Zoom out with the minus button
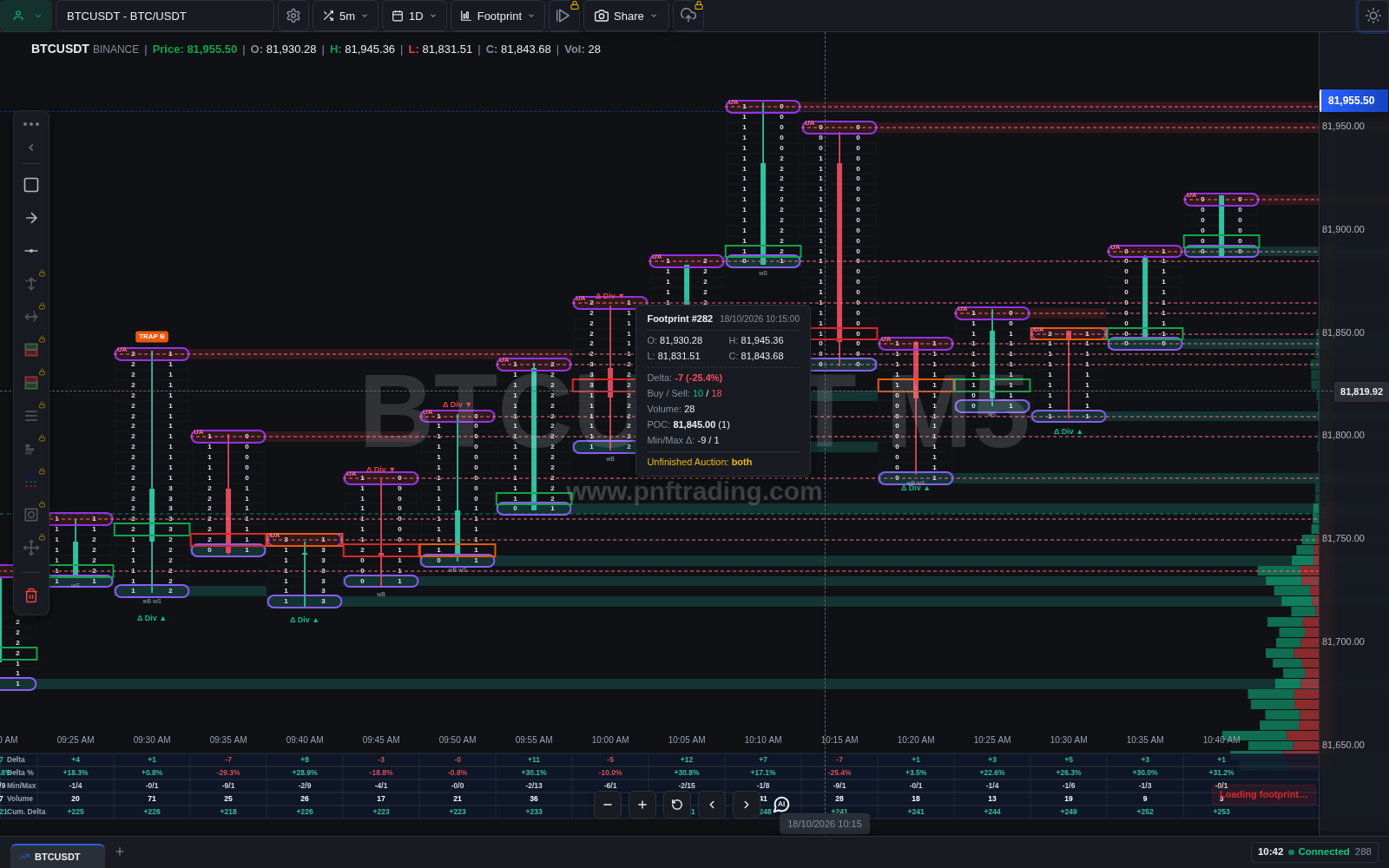The height and width of the screenshot is (868, 1389). [608, 805]
